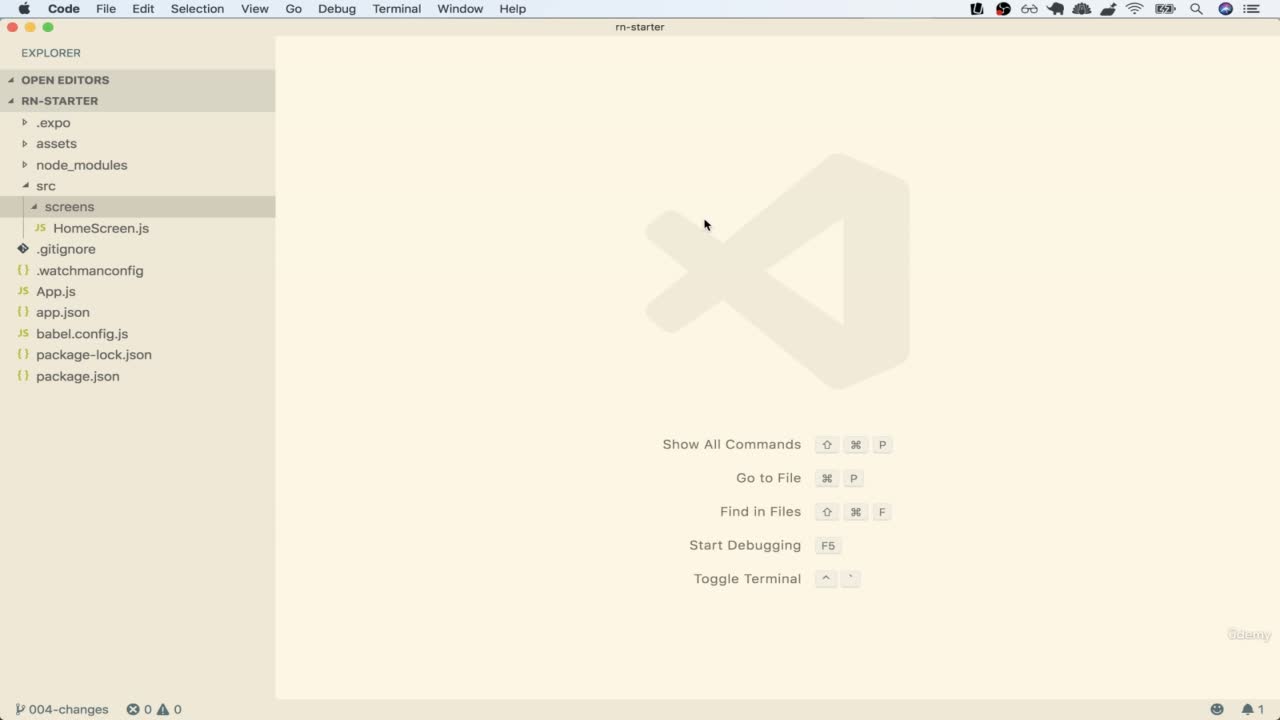
Task: Collapse the screens folder arrow
Action: click(x=34, y=207)
